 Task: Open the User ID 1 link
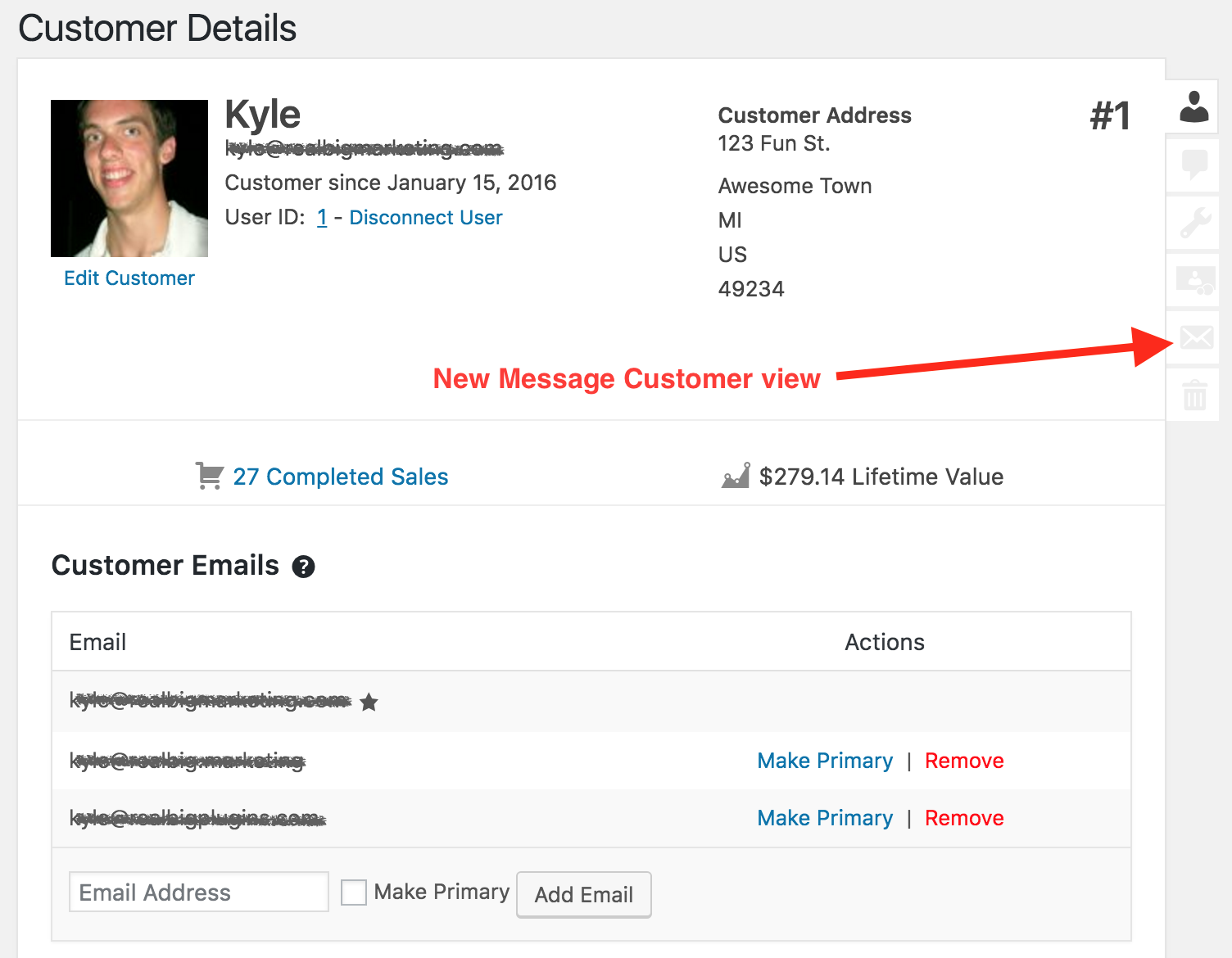tap(322, 218)
